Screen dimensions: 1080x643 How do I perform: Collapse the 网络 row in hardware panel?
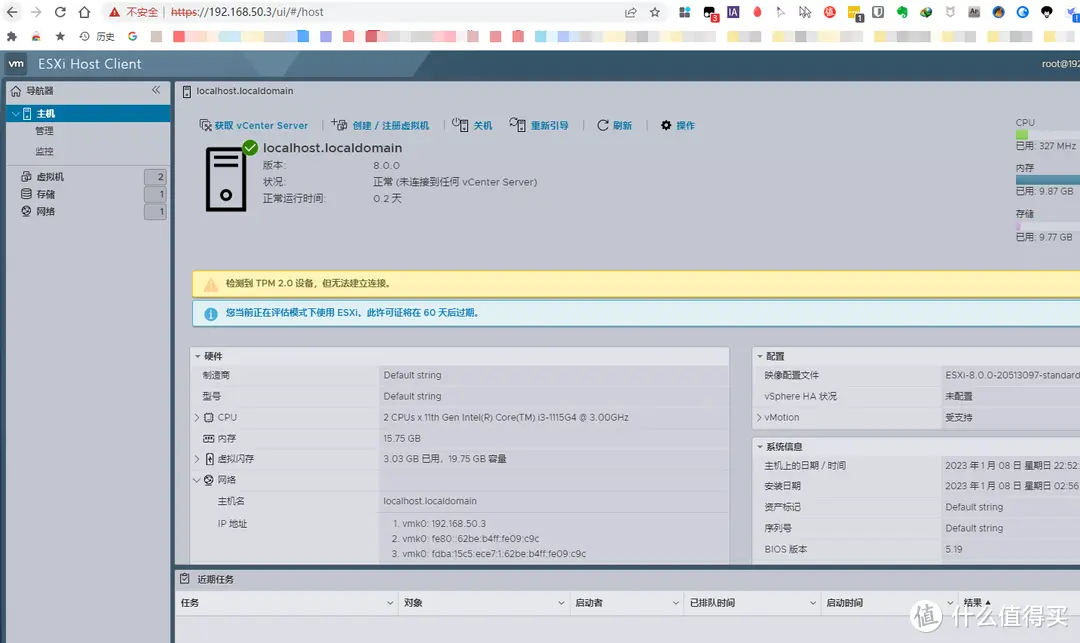[x=197, y=480]
